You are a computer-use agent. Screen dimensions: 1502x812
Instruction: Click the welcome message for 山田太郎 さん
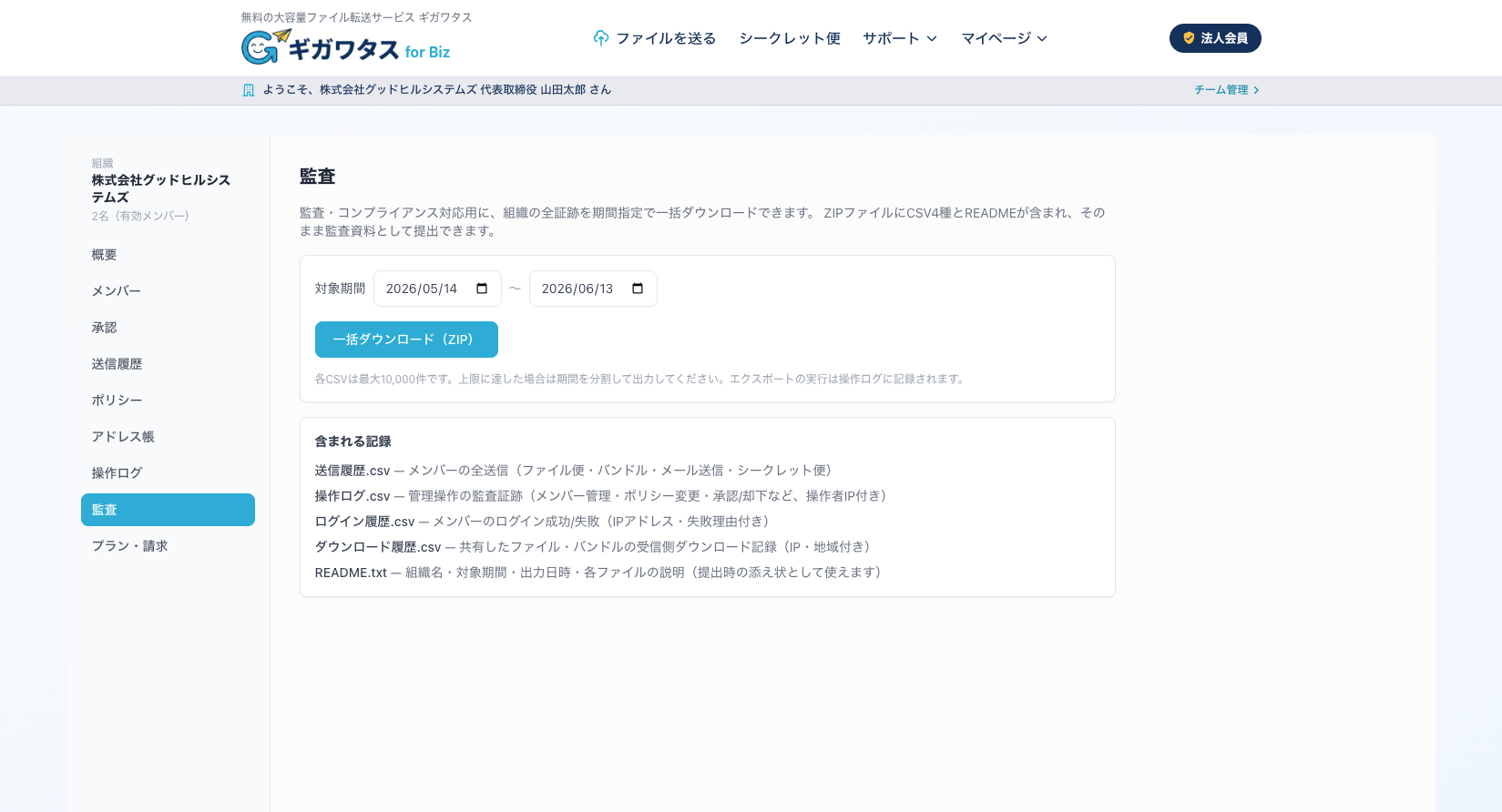(x=437, y=90)
